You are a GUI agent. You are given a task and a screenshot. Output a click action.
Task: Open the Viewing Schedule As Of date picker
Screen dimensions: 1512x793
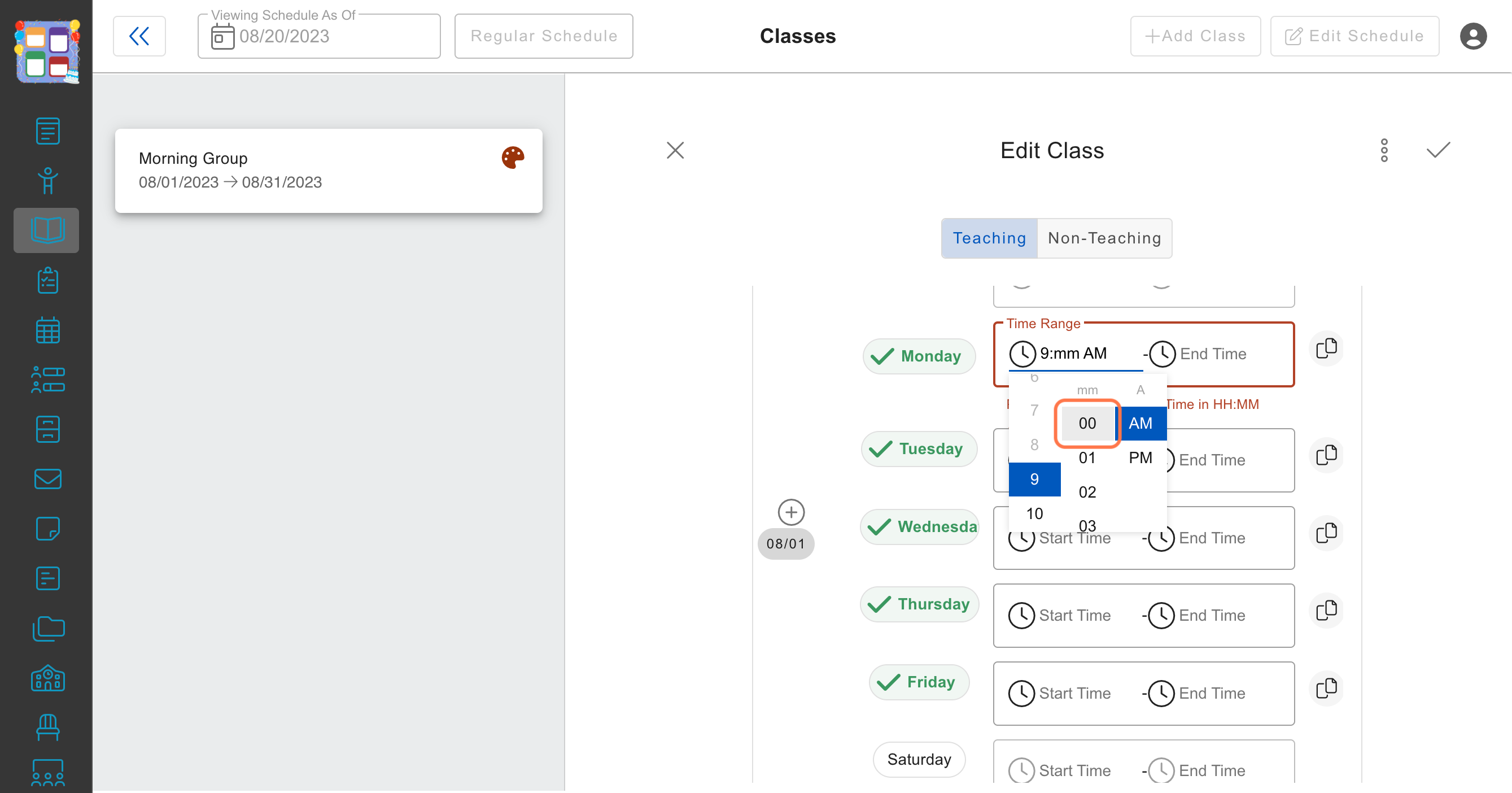tap(319, 36)
